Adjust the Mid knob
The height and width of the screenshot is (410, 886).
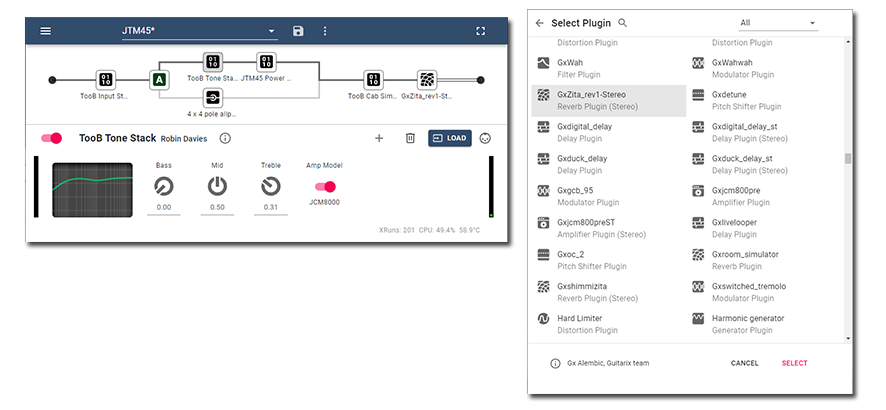click(x=218, y=186)
